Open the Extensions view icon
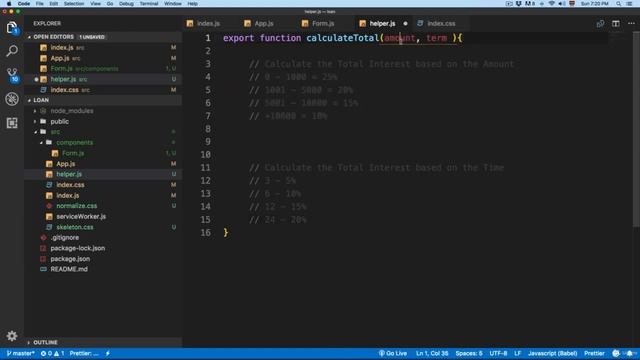 click(12, 123)
